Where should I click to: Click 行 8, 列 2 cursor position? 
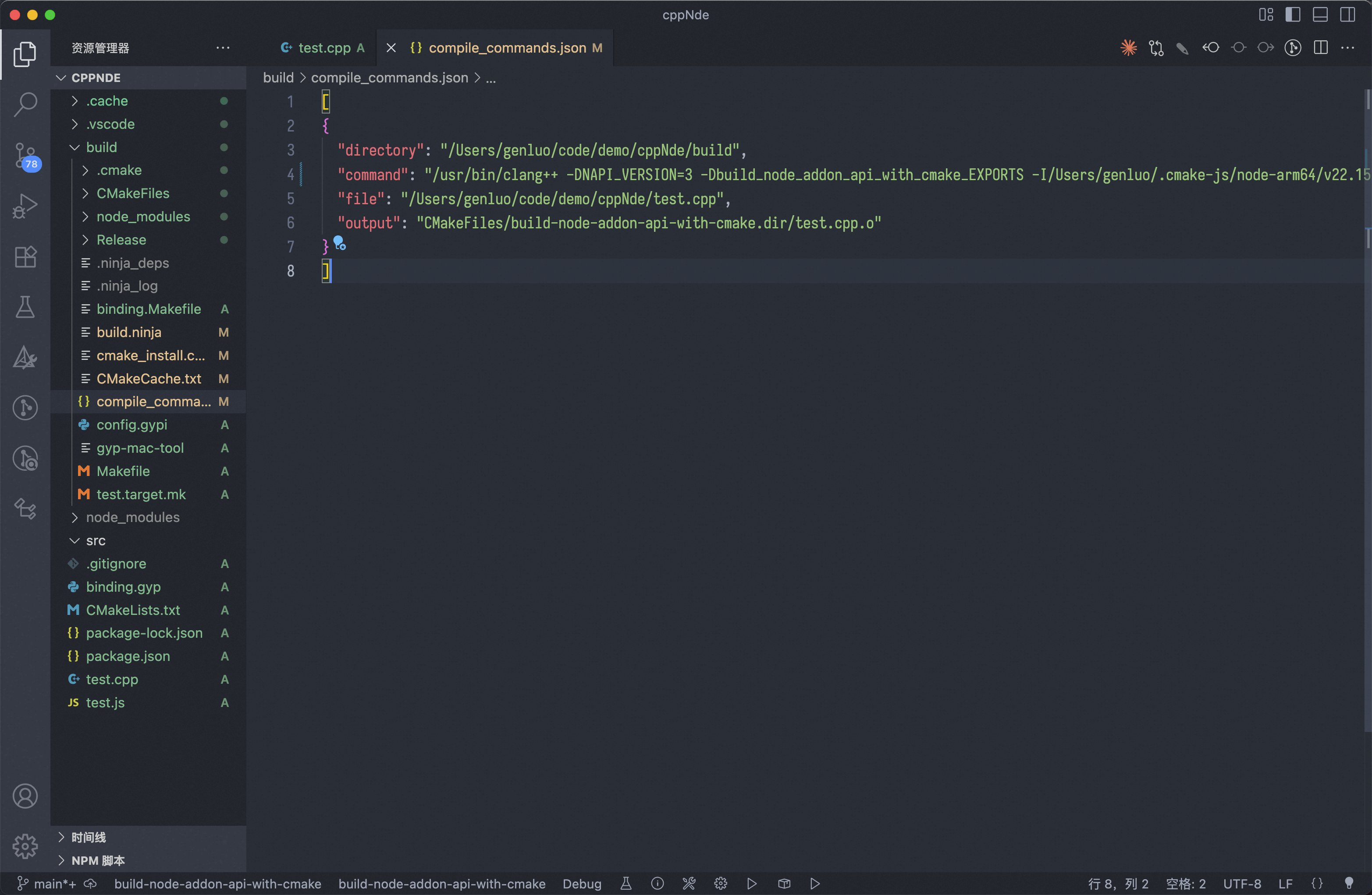(x=1118, y=884)
